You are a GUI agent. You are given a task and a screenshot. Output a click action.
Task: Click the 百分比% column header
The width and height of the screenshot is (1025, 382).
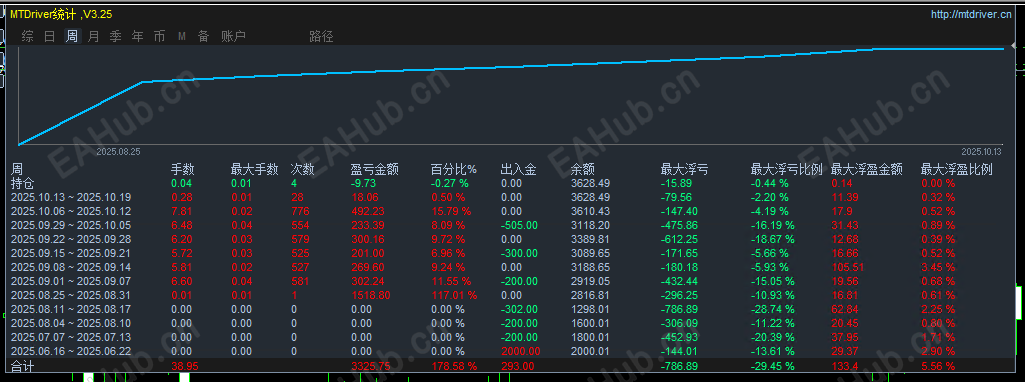pos(454,170)
